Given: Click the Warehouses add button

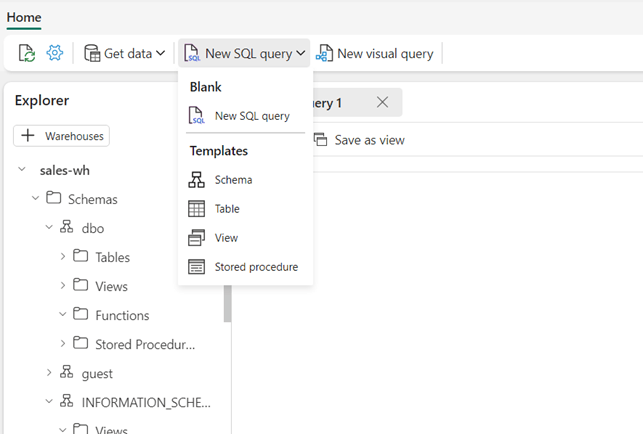Looking at the screenshot, I should pos(61,135).
